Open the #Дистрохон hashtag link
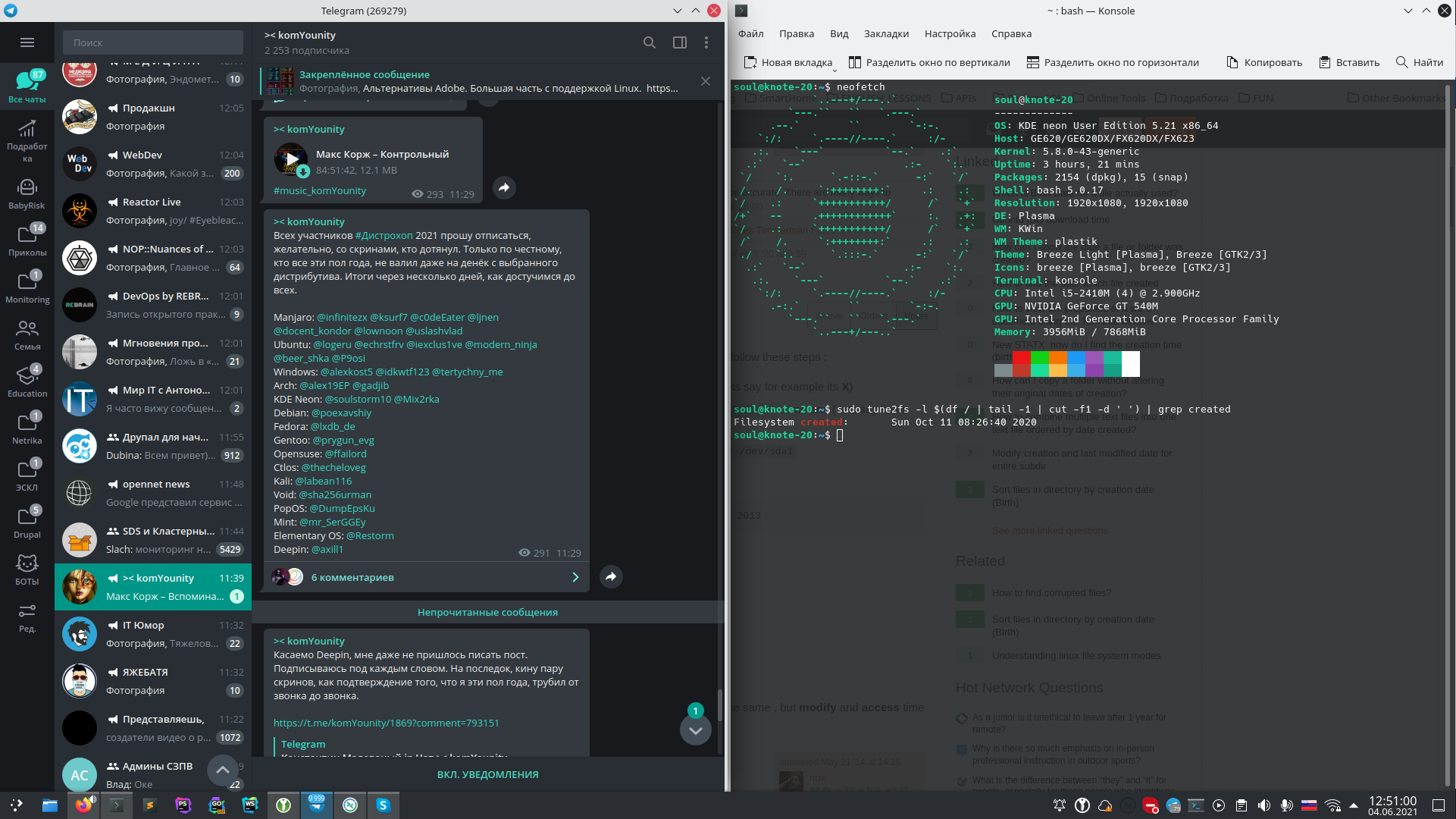Screen dimensions: 1456x819 384,235
